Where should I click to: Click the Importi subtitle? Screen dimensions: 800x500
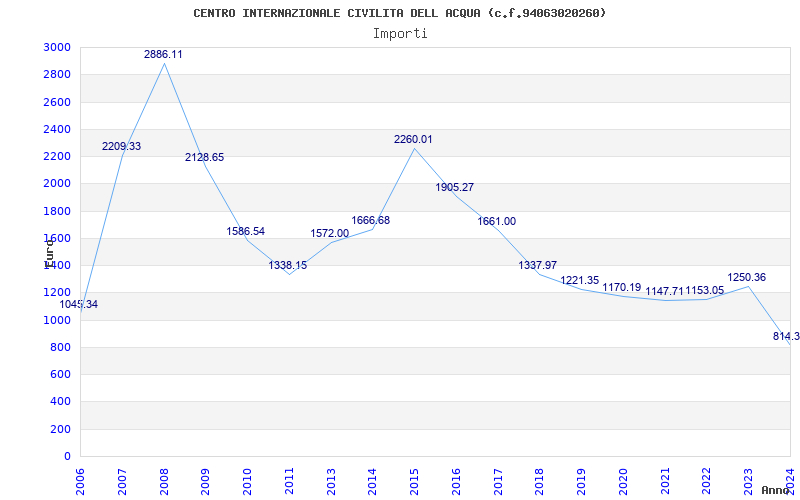400,34
